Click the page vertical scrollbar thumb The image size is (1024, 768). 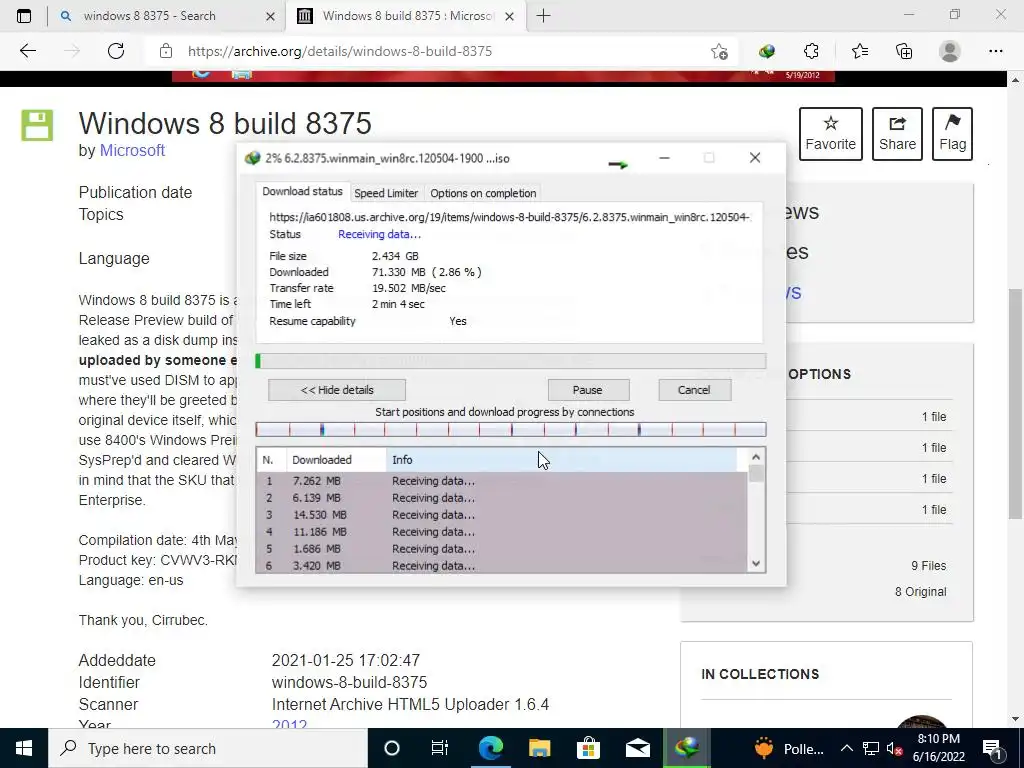click(x=1016, y=404)
